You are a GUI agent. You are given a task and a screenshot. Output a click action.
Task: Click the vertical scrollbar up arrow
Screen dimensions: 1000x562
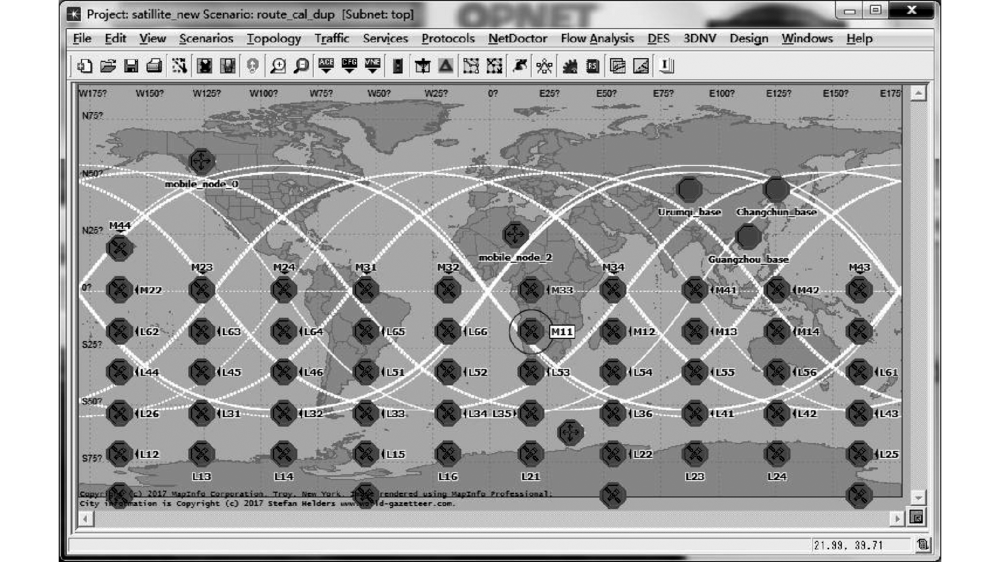pyautogui.click(x=917, y=94)
